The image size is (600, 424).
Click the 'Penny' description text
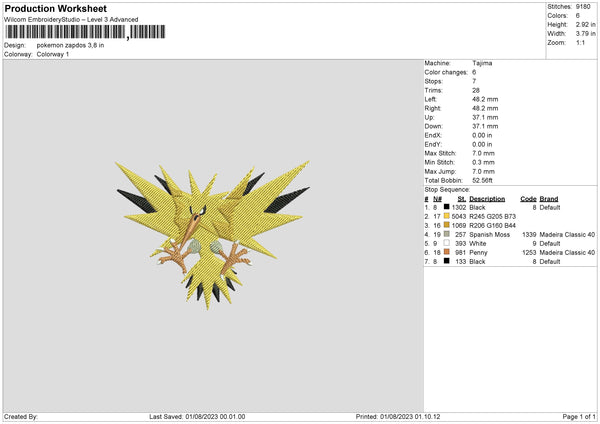coord(478,253)
